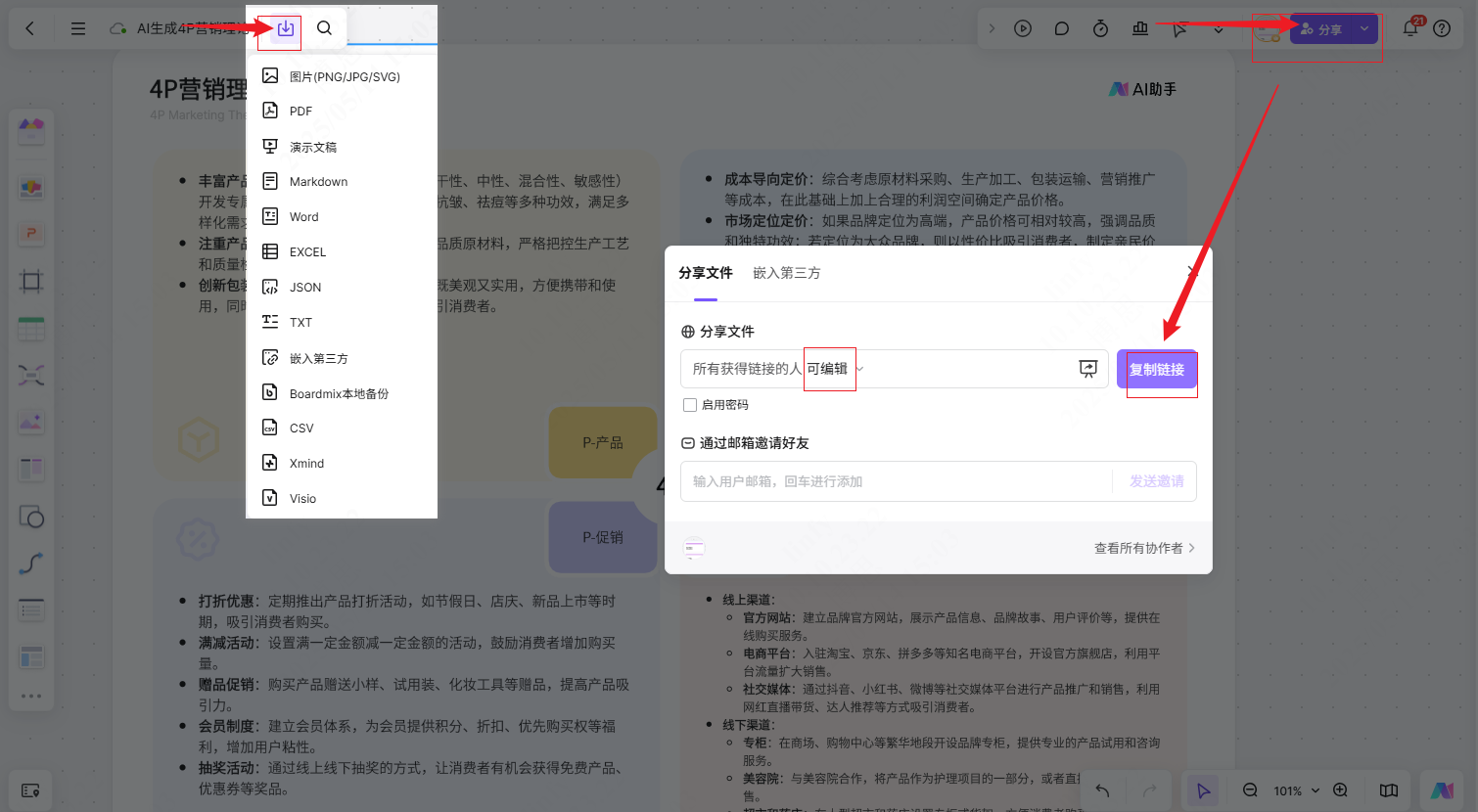
Task: Open more tools ellipsis in sidebar
Action: point(31,696)
